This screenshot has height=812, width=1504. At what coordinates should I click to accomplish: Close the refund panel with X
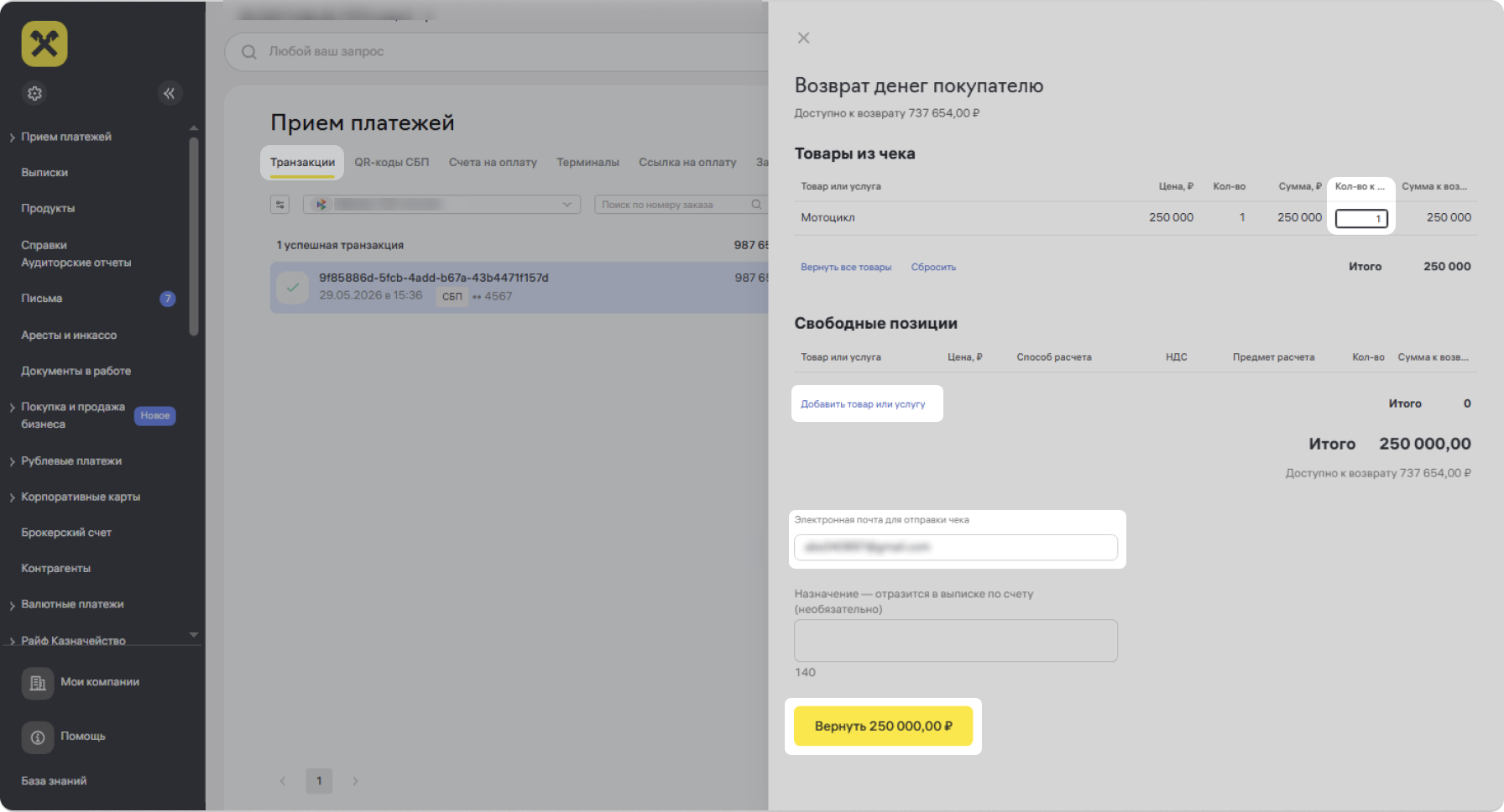pos(803,38)
